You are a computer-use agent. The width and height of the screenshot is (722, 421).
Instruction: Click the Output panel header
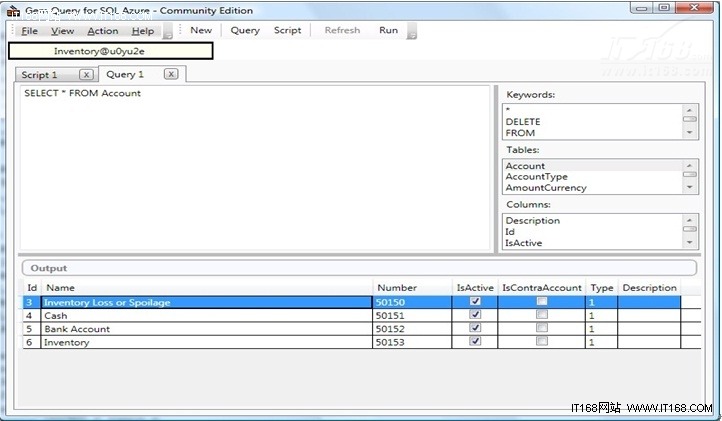pyautogui.click(x=359, y=268)
